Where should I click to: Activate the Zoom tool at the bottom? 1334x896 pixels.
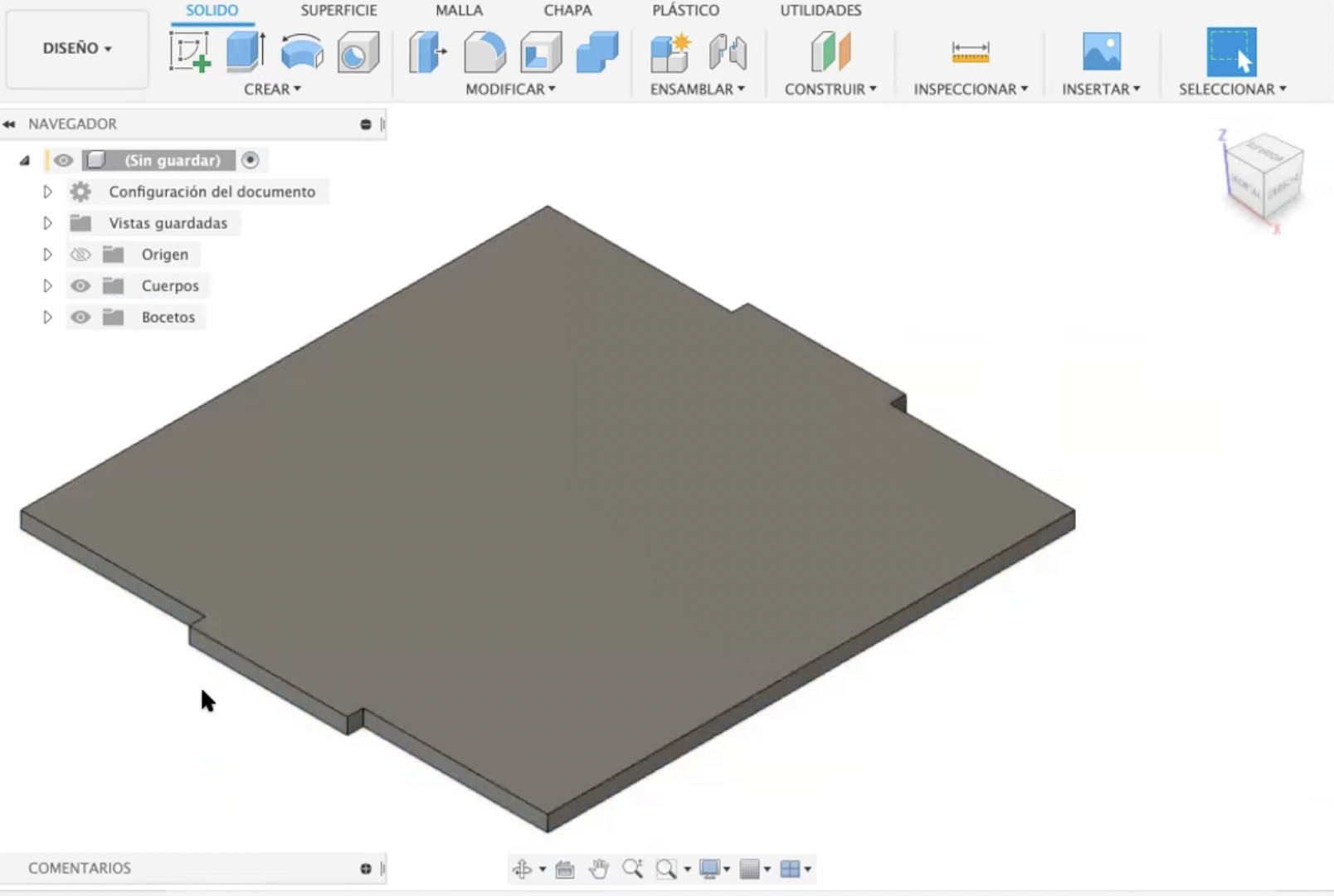click(x=635, y=869)
